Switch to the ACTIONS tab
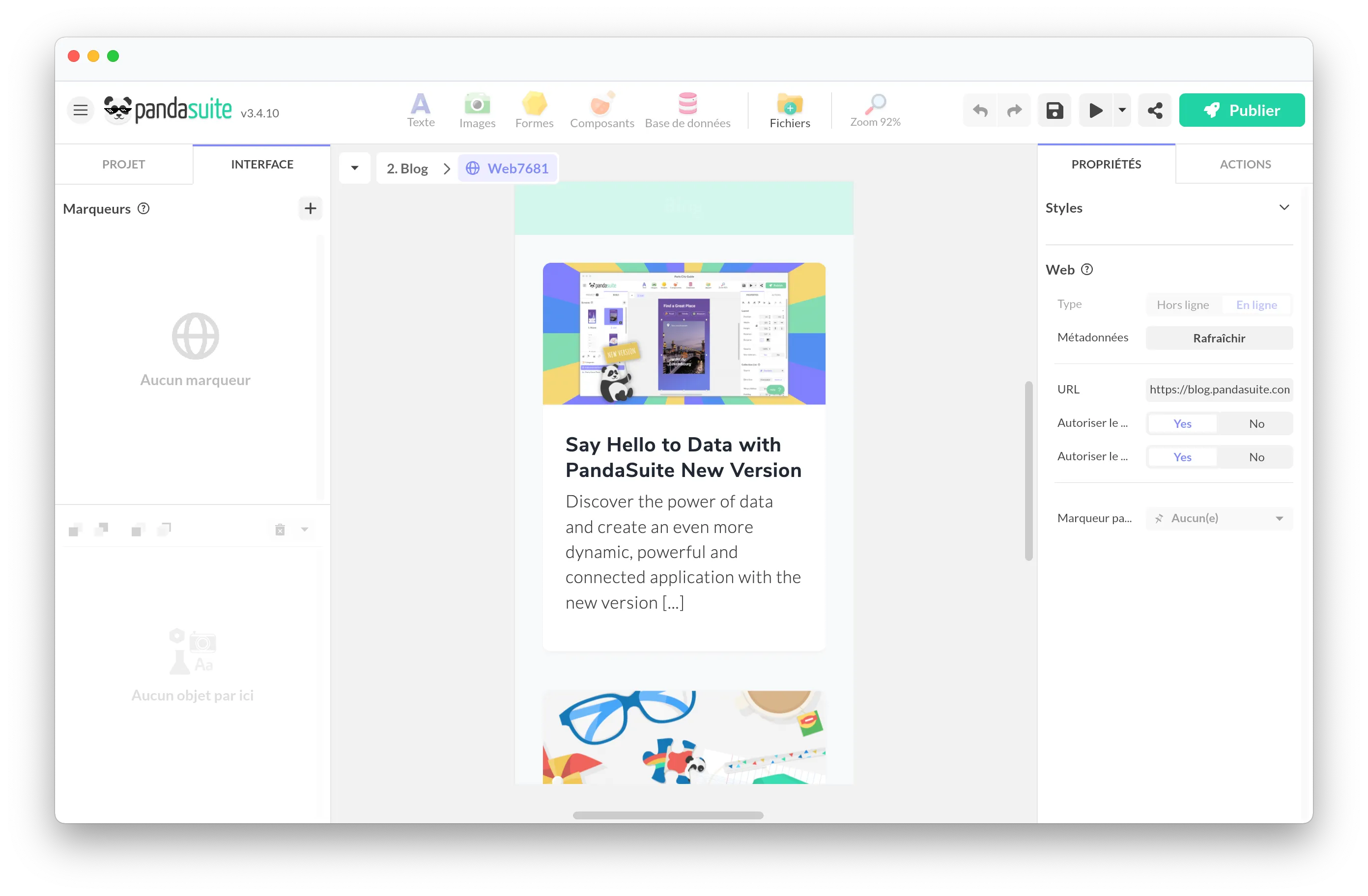 click(1245, 165)
